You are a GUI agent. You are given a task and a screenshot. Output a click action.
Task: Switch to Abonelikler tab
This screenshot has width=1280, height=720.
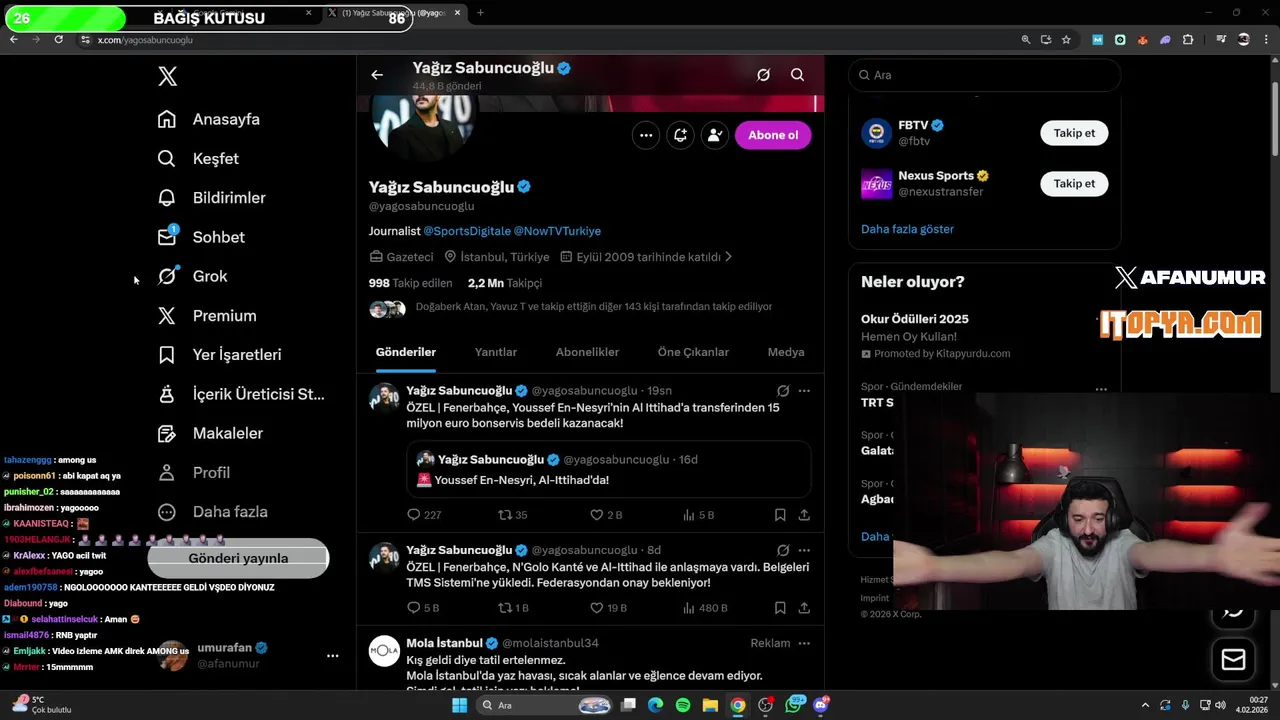[x=587, y=352]
